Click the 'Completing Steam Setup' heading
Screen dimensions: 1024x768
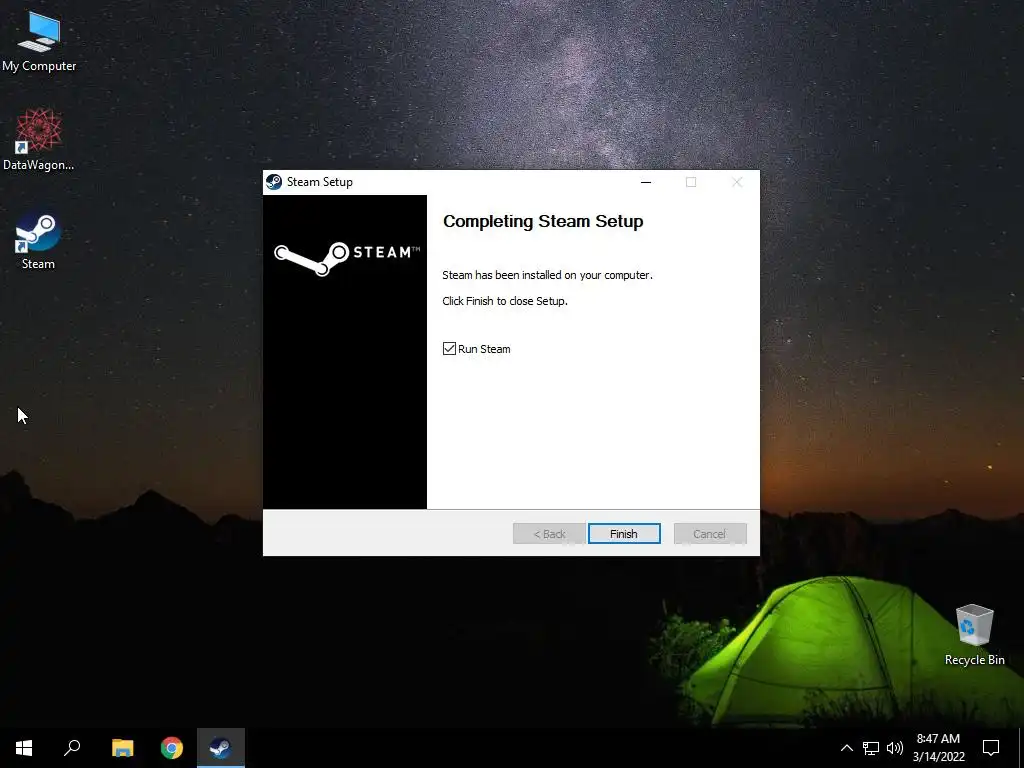tap(543, 221)
